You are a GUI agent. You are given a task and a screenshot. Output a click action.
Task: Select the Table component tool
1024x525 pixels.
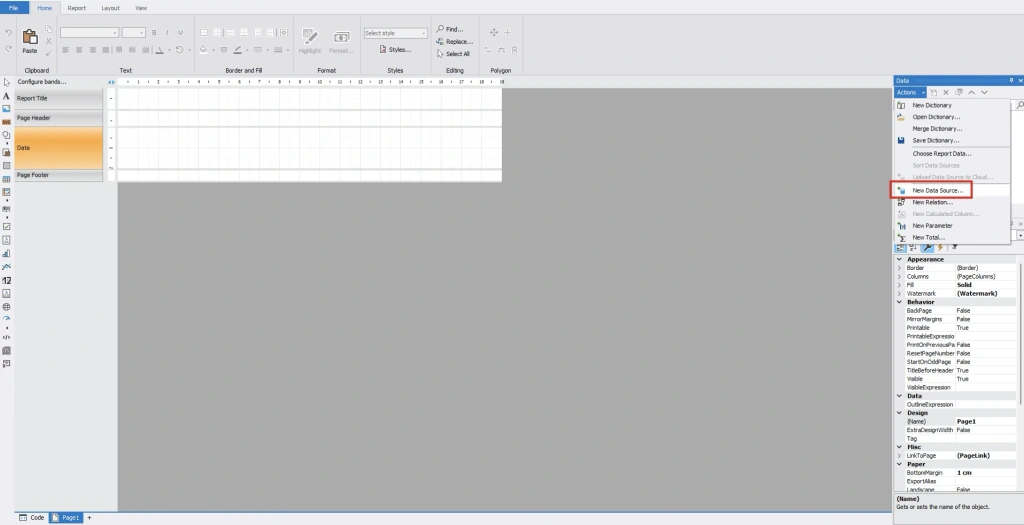coord(7,180)
